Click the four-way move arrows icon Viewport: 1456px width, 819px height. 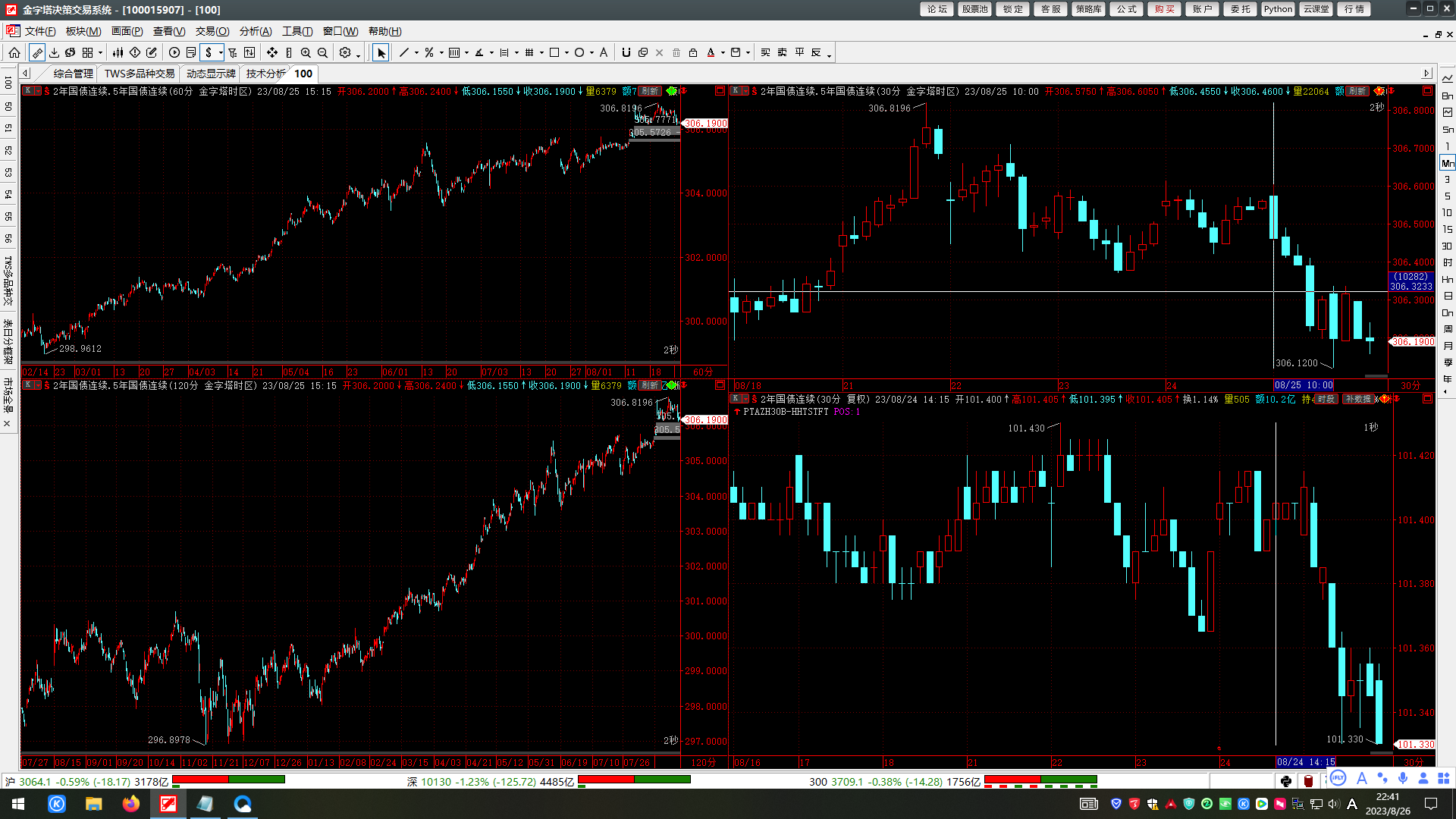click(x=272, y=52)
